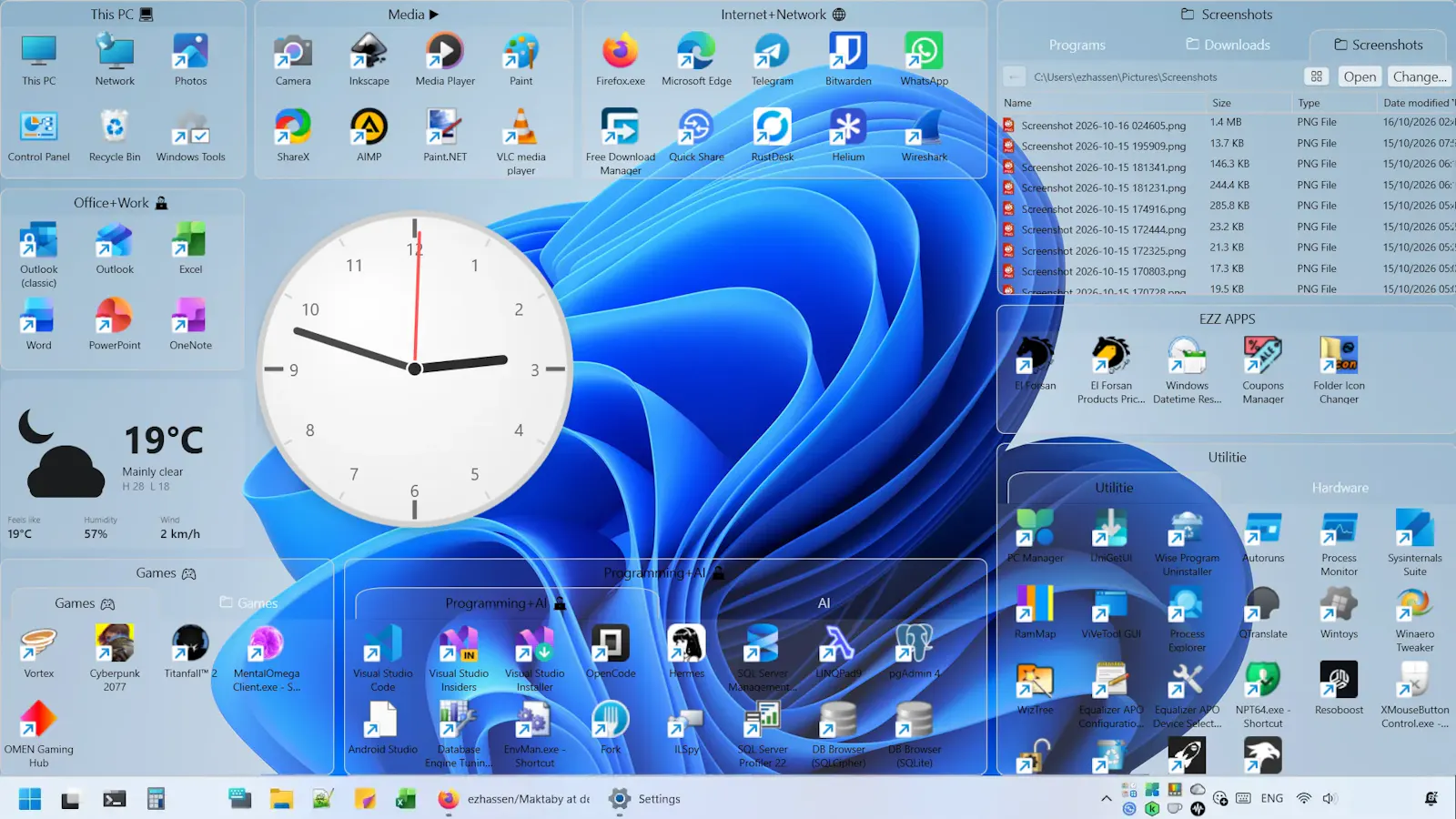1456x819 pixels.
Task: Switch to the Programs tab
Action: click(x=1077, y=45)
